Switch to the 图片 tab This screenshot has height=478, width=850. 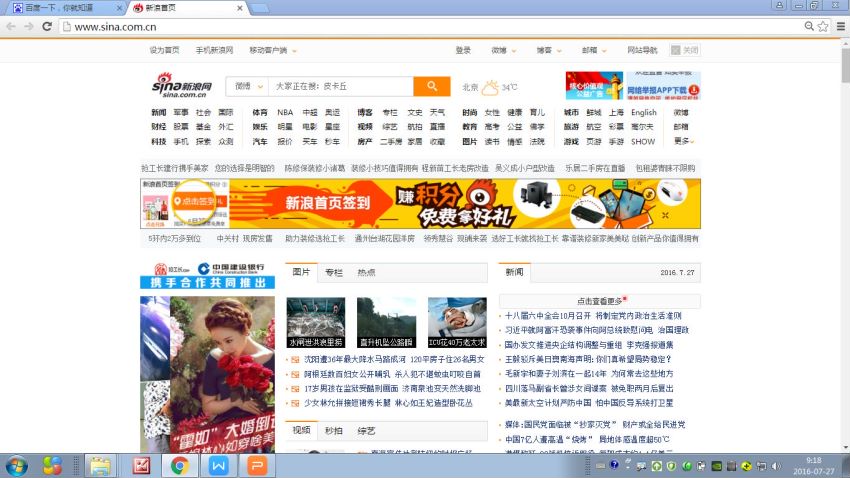click(x=301, y=272)
